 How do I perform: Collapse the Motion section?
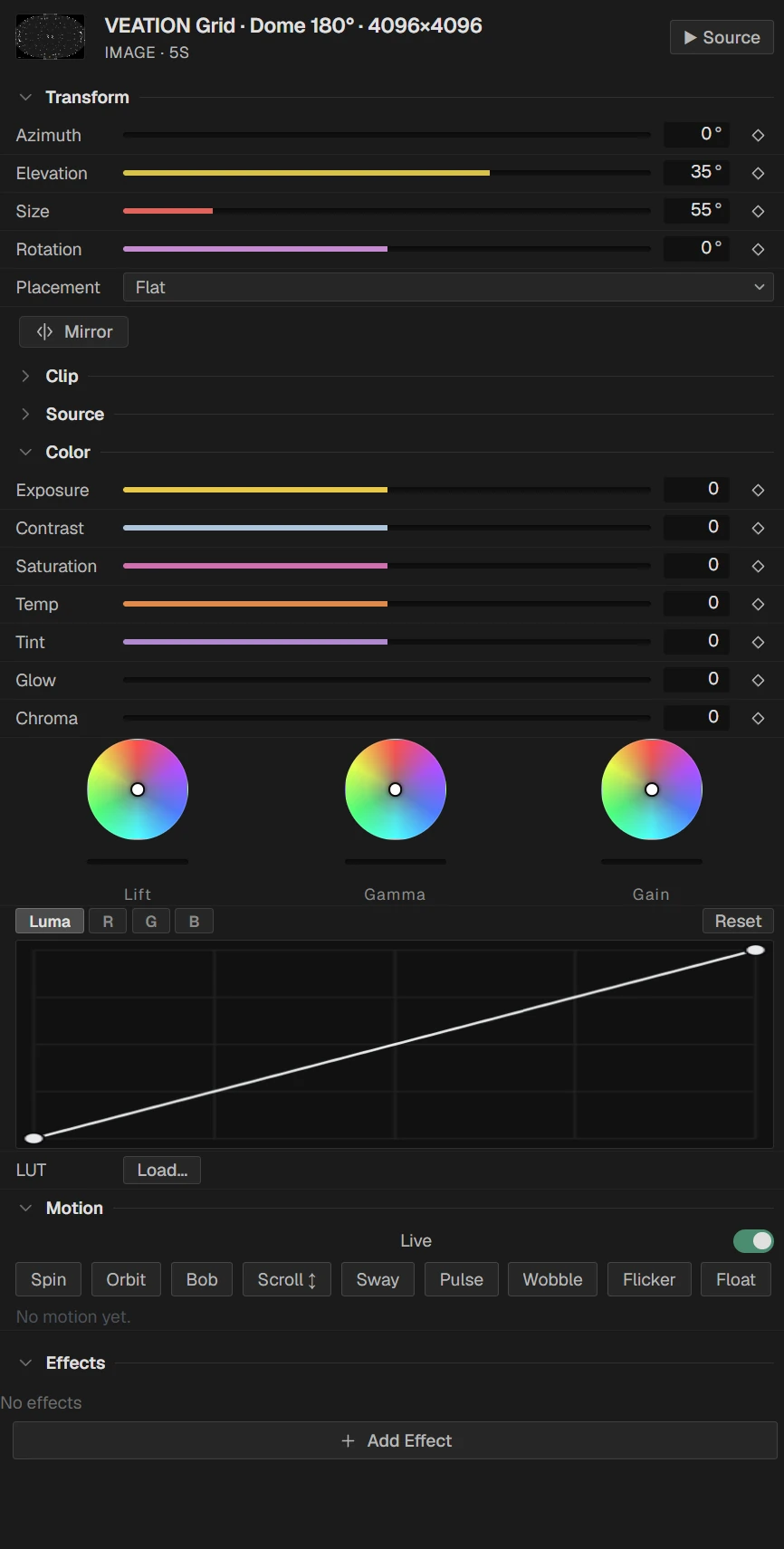tap(25, 1208)
